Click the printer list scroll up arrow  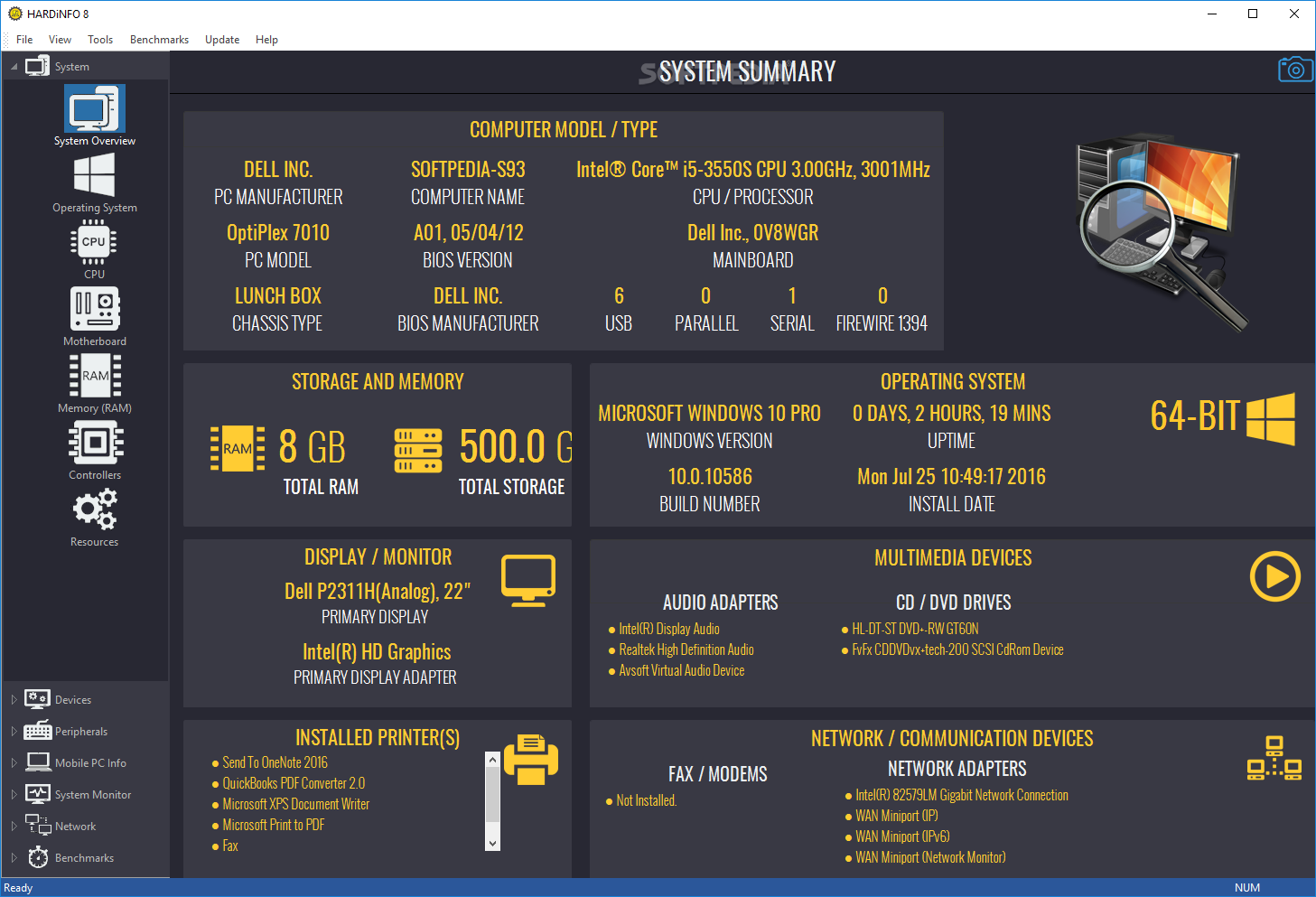pos(492,760)
